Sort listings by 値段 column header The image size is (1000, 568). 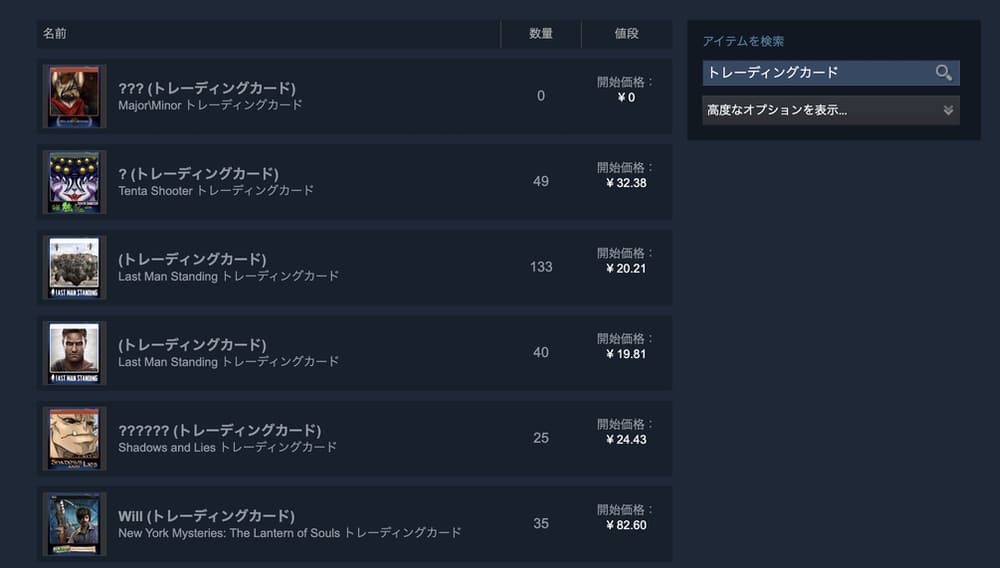point(627,34)
